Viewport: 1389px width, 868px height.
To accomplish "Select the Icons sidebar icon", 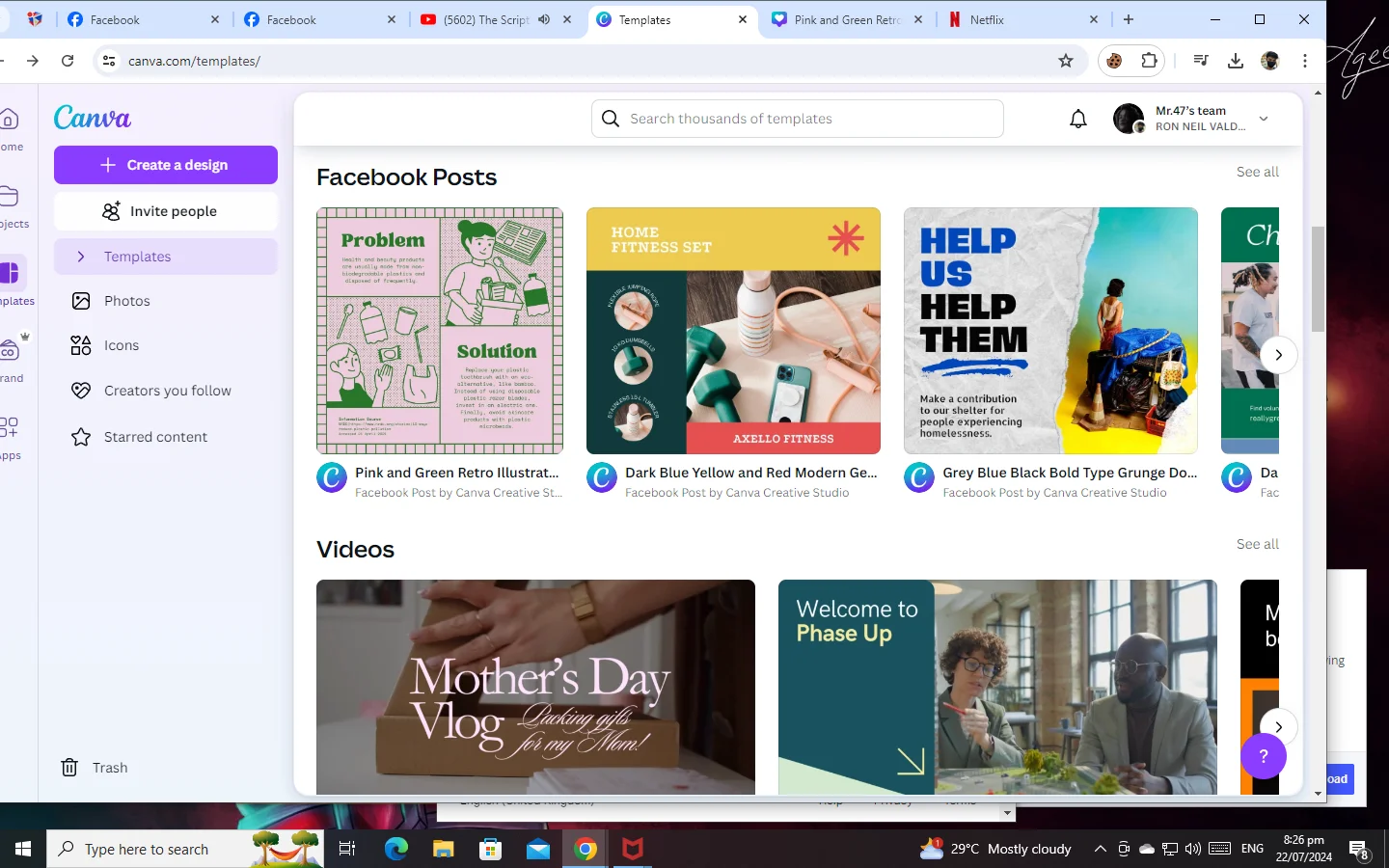I will (x=81, y=345).
